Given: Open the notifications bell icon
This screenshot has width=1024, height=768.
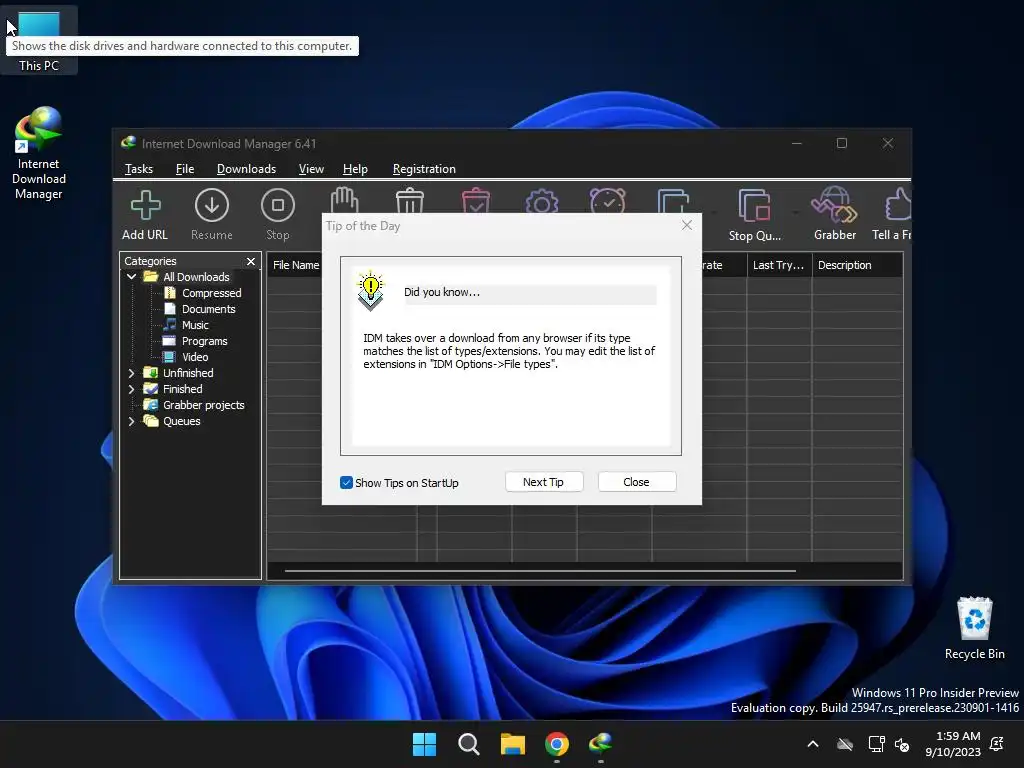Looking at the screenshot, I should coord(997,744).
